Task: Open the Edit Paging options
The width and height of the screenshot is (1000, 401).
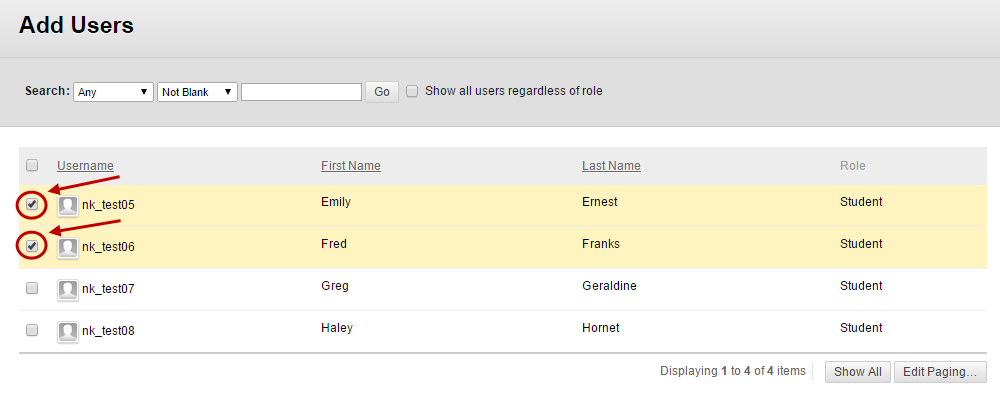Action: point(940,372)
